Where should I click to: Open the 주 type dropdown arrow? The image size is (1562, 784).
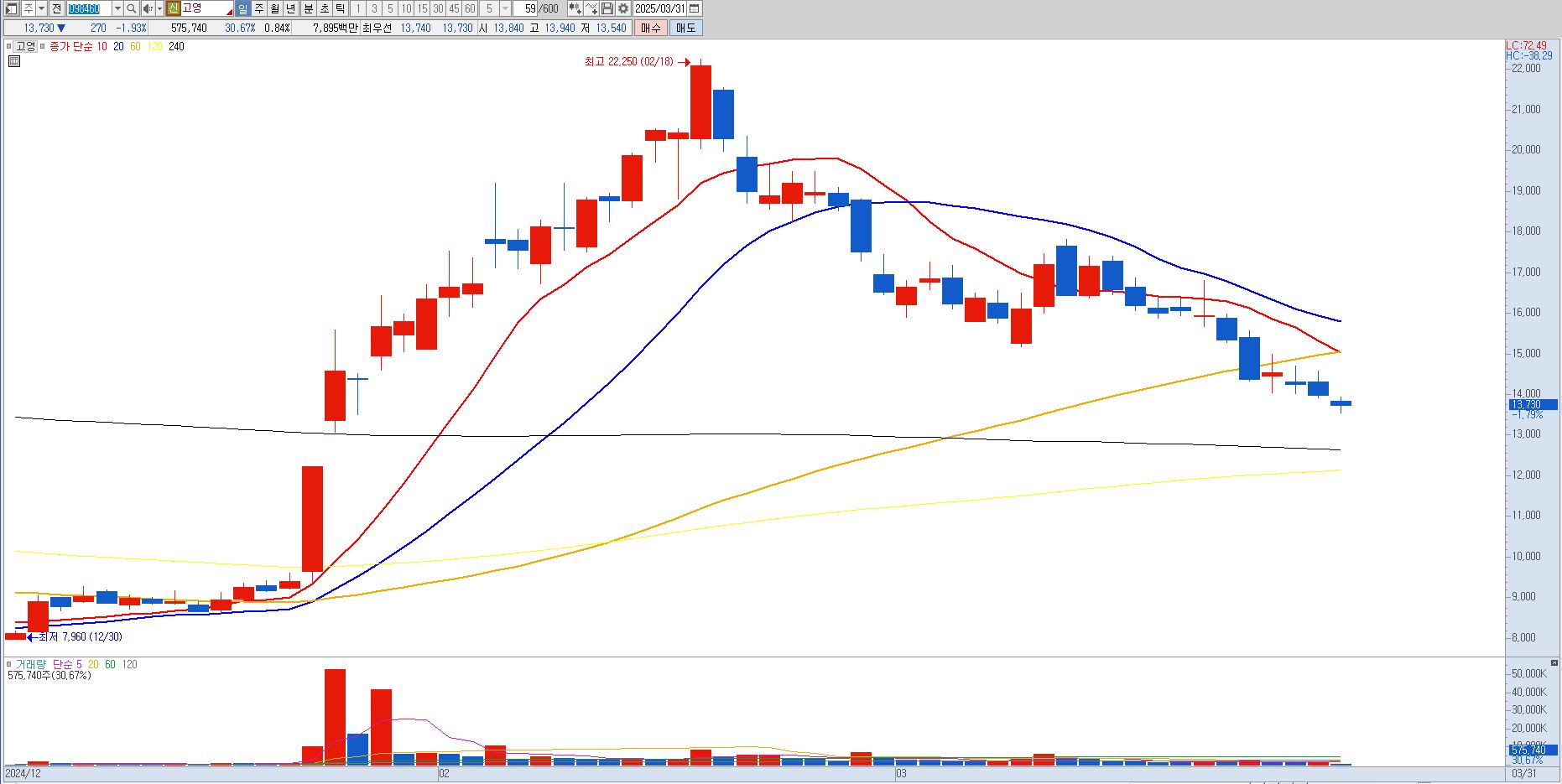[x=42, y=8]
